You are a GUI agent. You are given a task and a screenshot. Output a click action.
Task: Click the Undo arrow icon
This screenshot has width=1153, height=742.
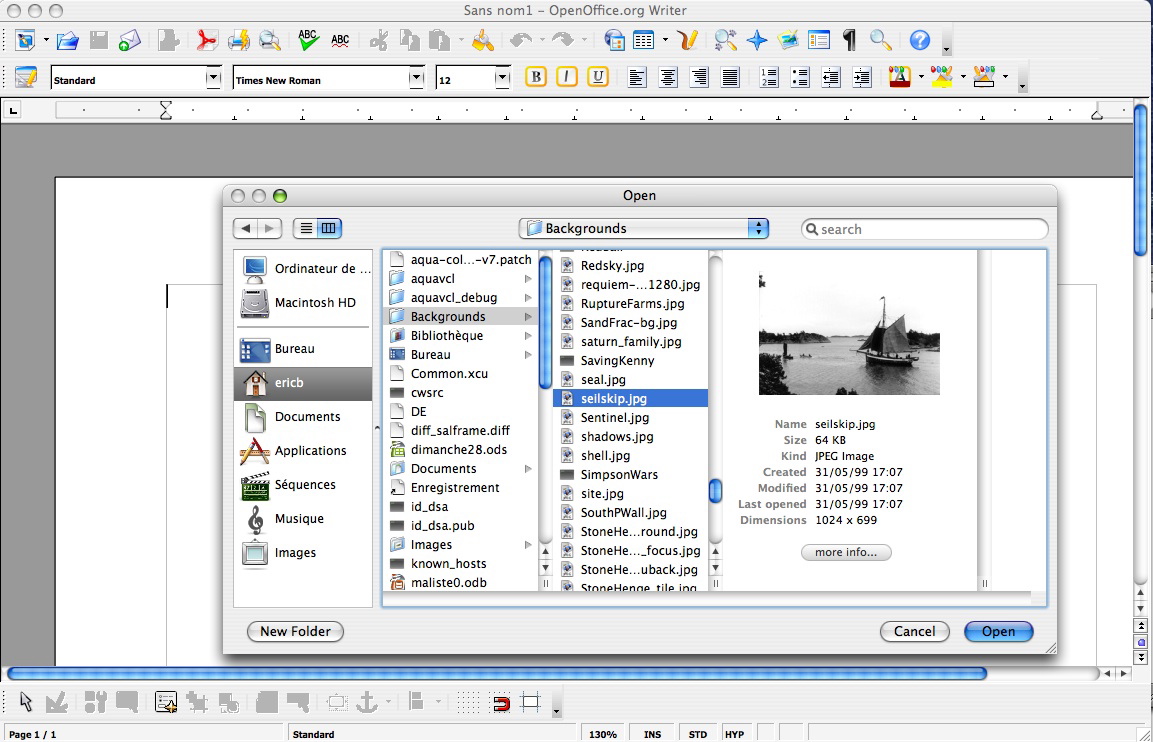tap(521, 40)
